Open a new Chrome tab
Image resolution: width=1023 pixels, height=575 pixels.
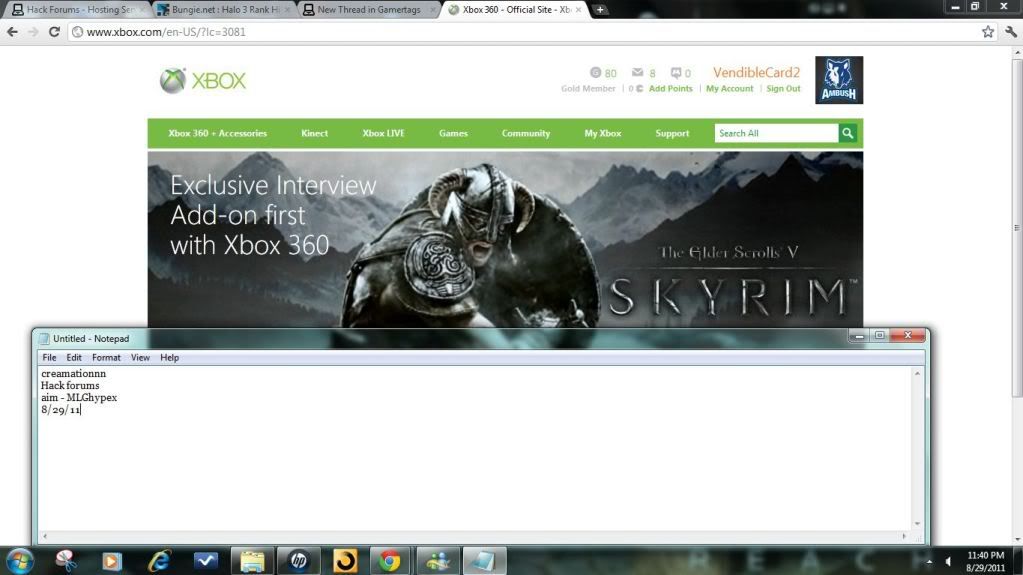point(600,10)
